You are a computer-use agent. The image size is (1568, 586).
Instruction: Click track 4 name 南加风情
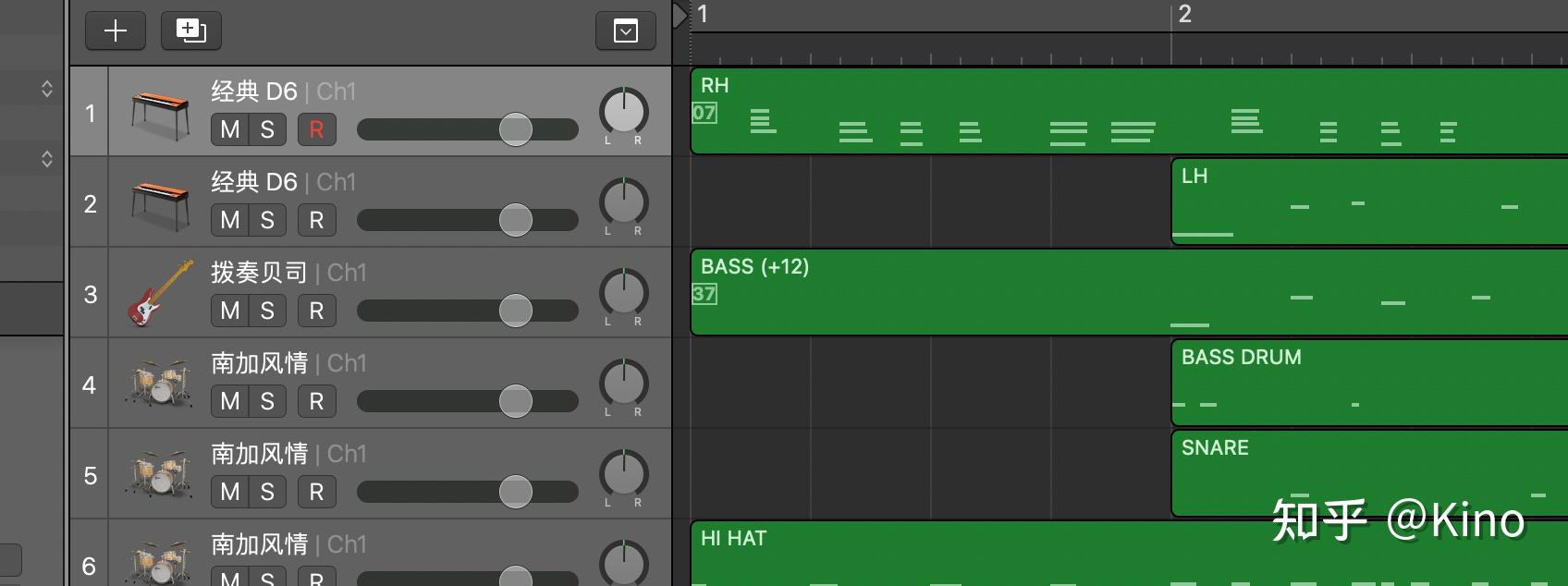click(x=259, y=363)
